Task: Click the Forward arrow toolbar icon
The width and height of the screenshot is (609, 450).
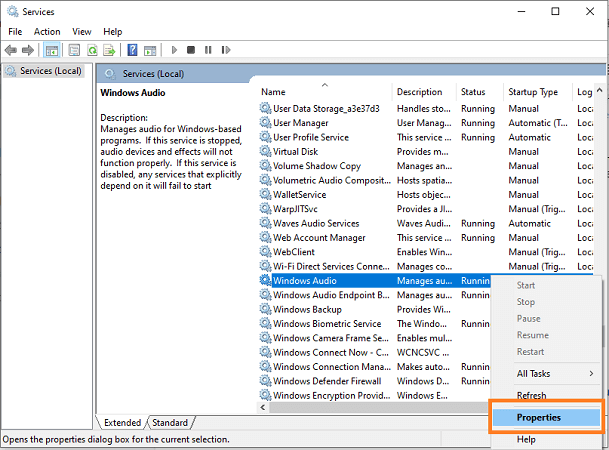Action: (x=28, y=50)
